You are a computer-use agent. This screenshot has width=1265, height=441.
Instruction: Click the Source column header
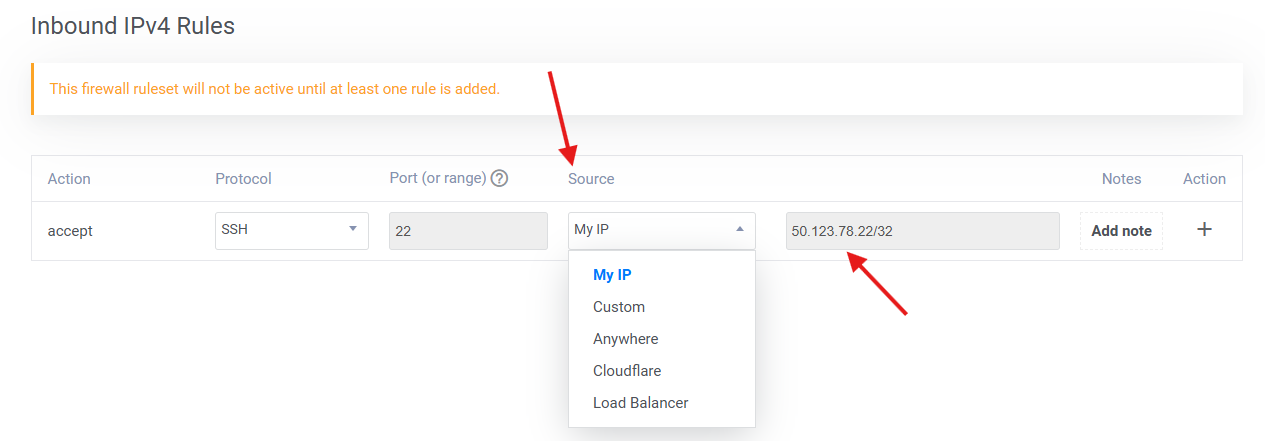pos(591,179)
